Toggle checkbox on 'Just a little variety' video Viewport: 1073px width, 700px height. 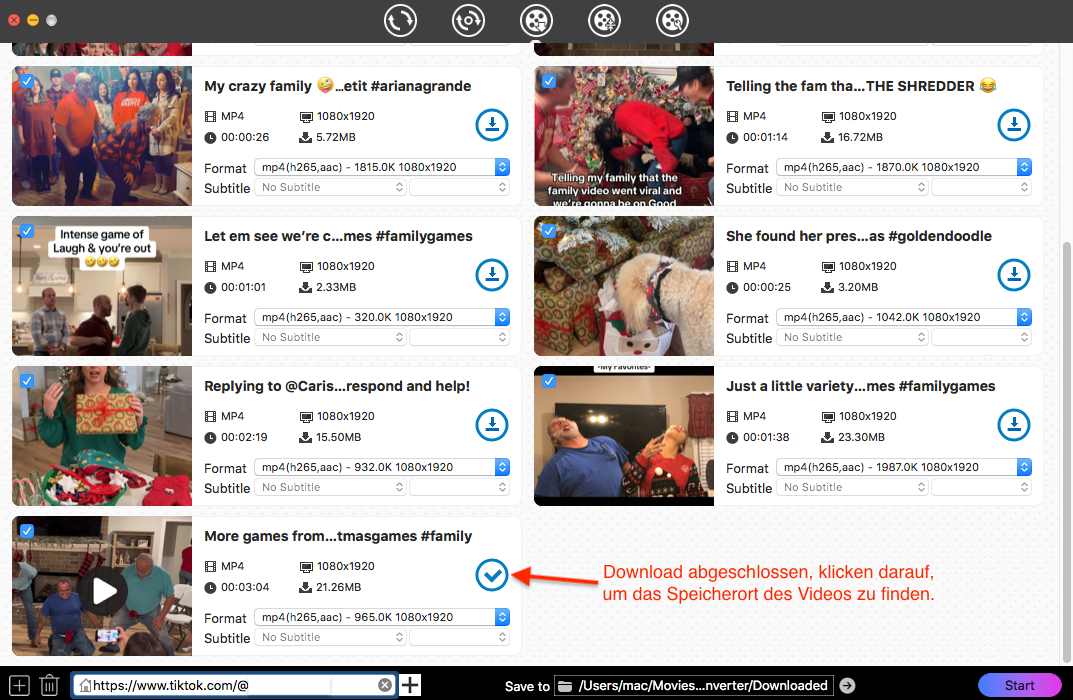[549, 381]
